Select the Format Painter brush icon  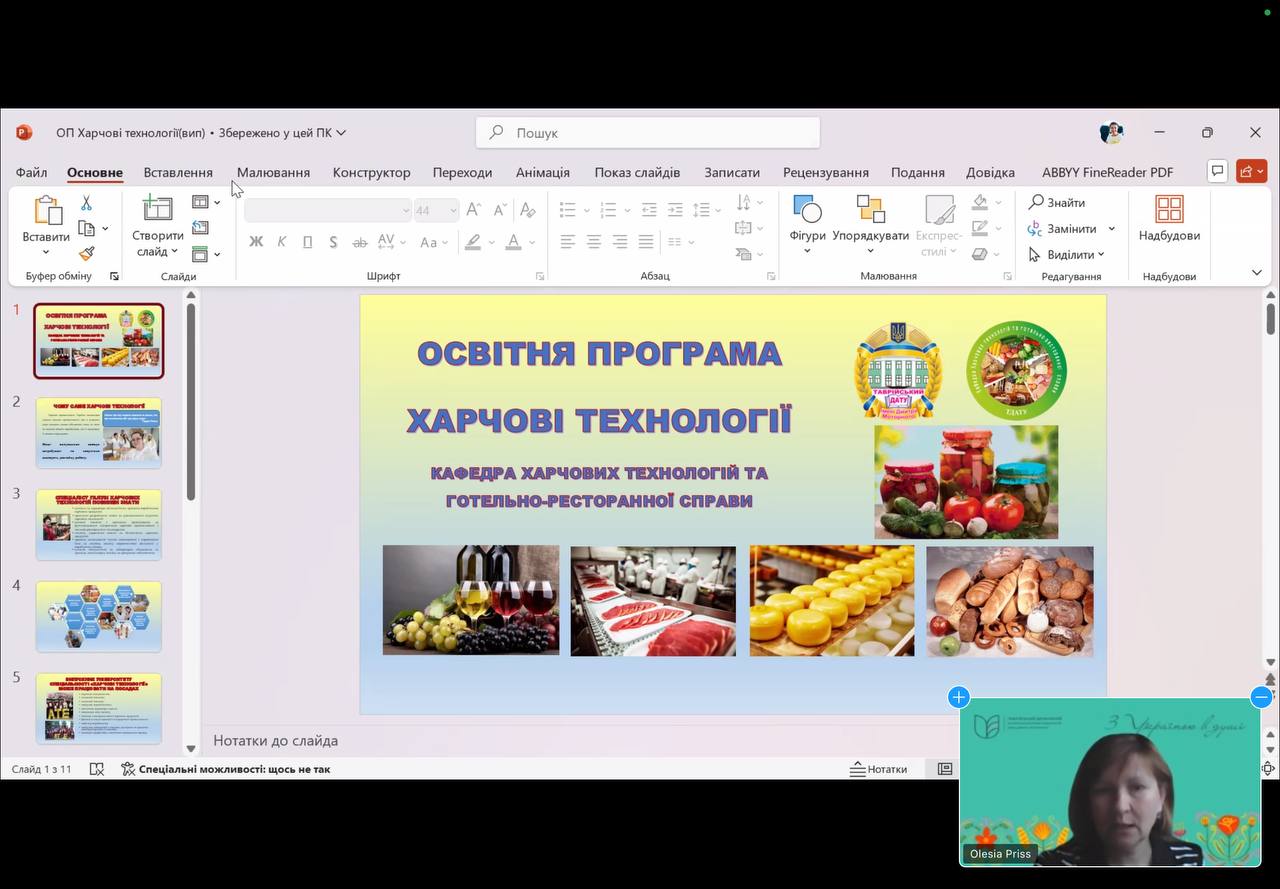(x=86, y=254)
